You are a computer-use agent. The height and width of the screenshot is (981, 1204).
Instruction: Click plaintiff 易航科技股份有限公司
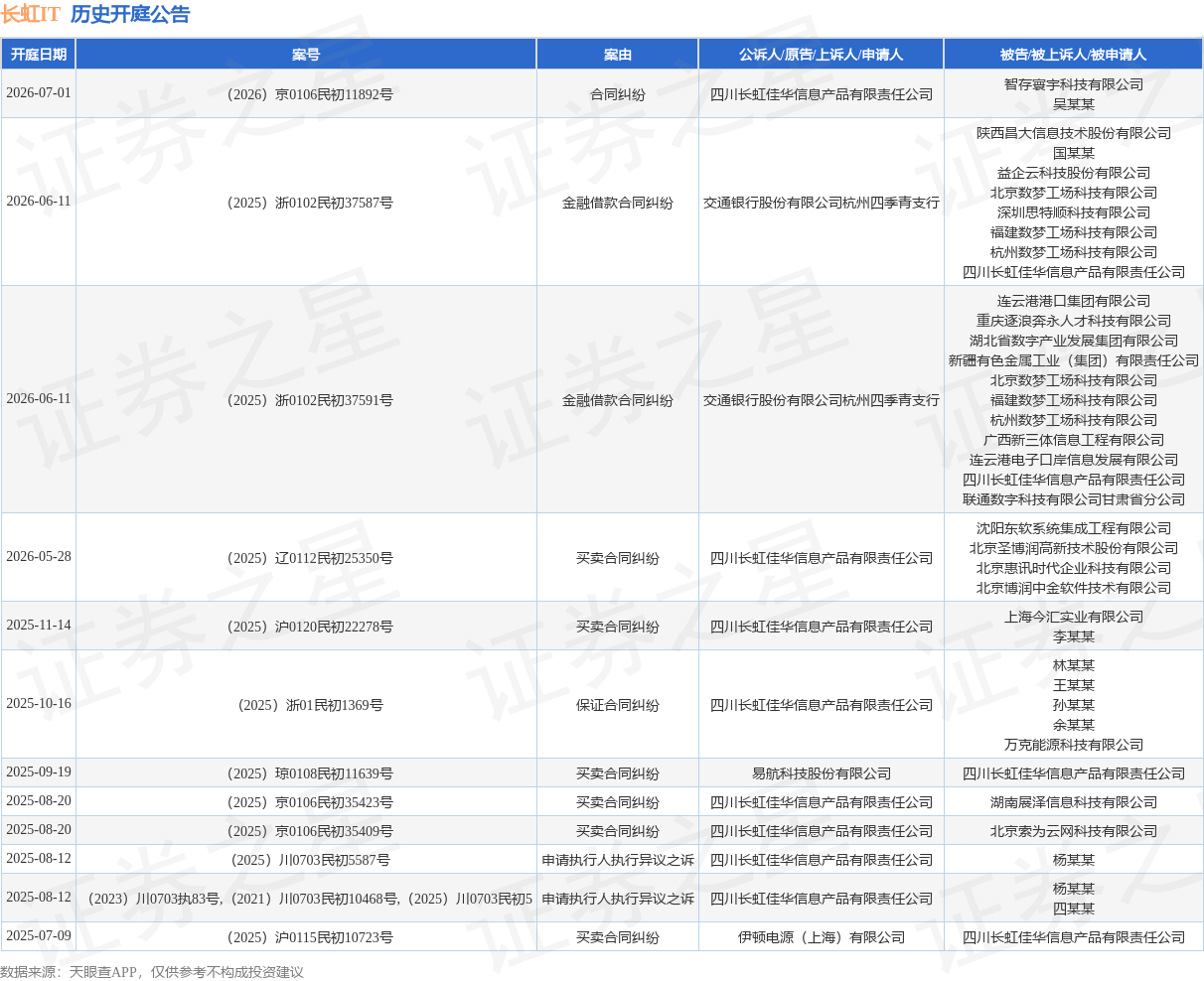coord(822,773)
